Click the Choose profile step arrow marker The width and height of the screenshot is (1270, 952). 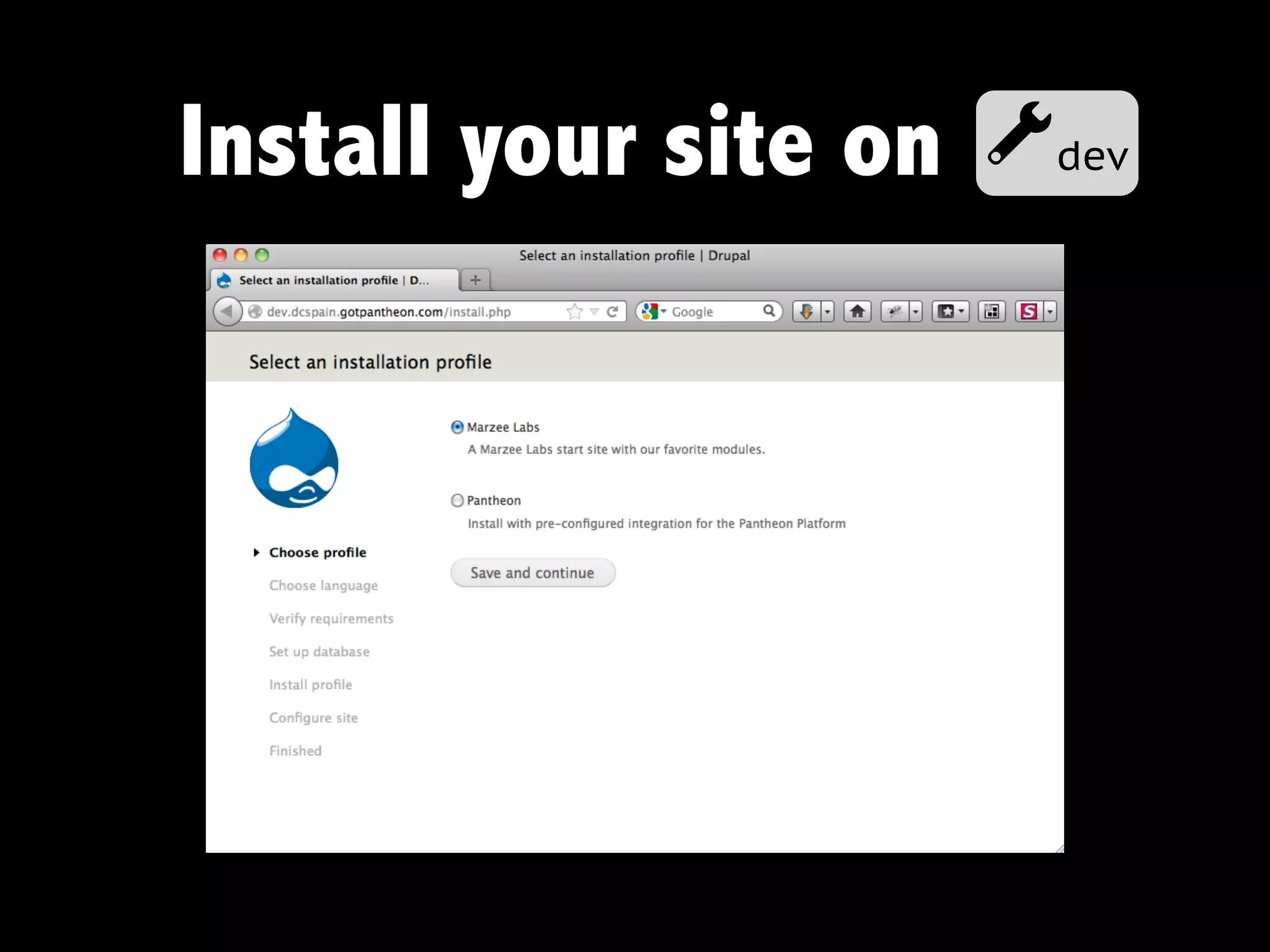pyautogui.click(x=256, y=552)
